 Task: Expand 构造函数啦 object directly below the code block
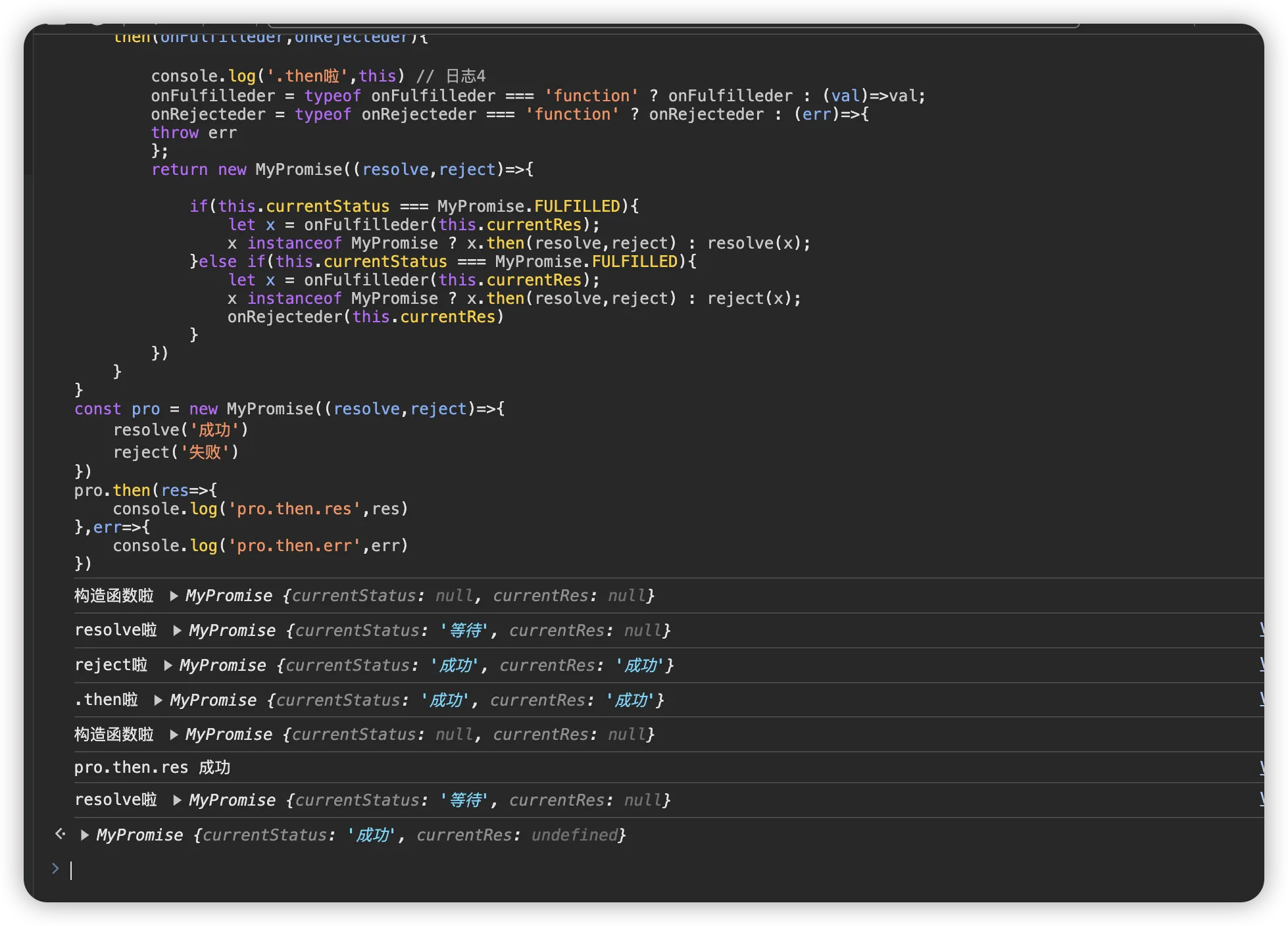(x=174, y=596)
